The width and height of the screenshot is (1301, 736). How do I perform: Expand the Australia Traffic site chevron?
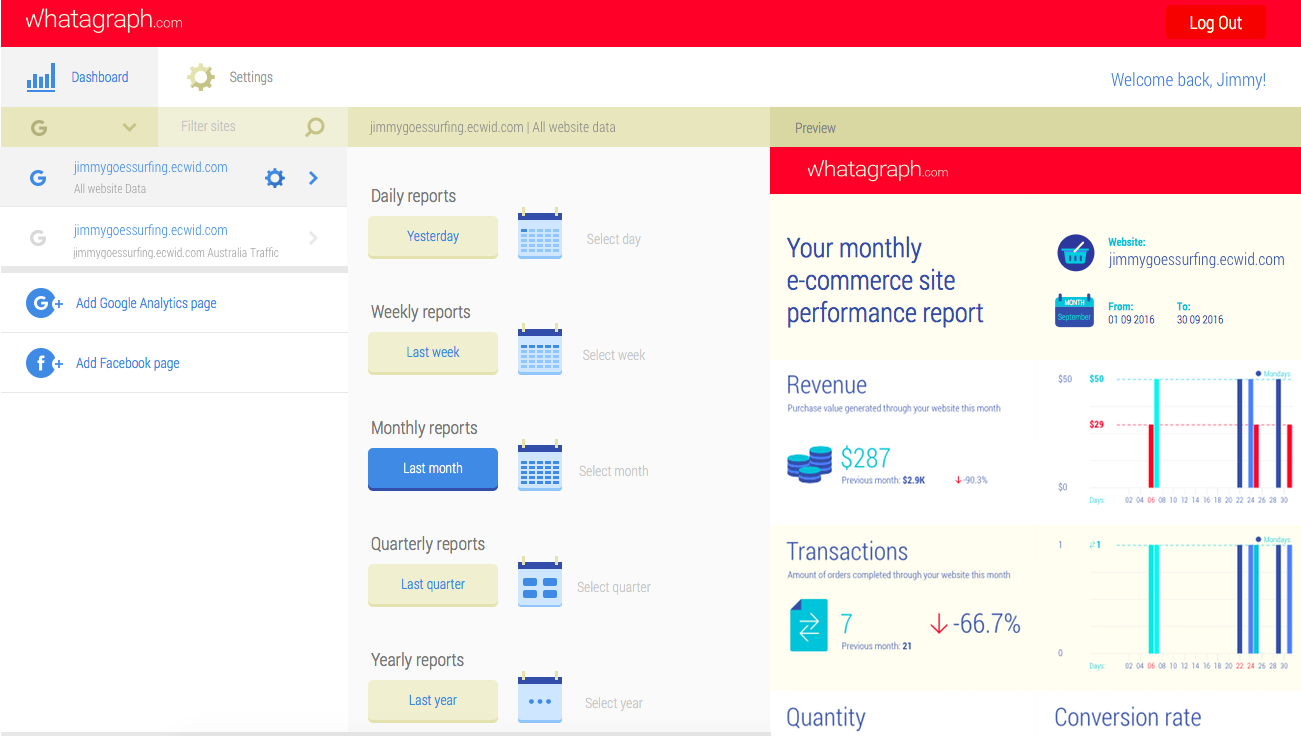[x=313, y=238]
